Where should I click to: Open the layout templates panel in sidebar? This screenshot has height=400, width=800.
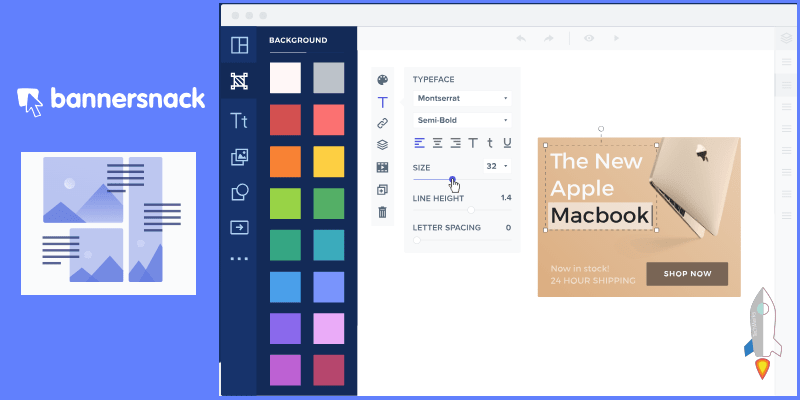238,46
